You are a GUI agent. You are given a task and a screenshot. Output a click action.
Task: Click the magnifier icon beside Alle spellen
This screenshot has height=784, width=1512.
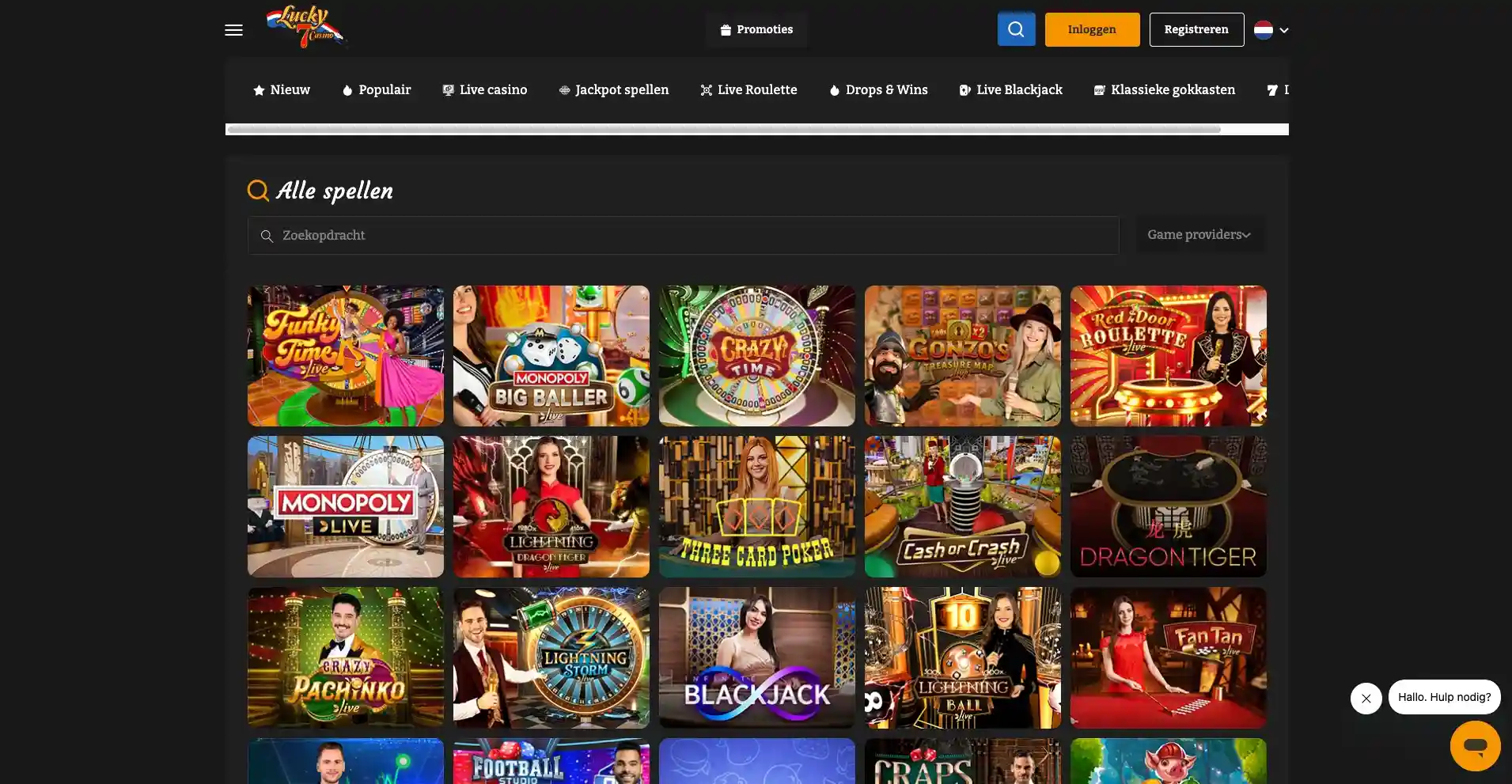pyautogui.click(x=258, y=191)
